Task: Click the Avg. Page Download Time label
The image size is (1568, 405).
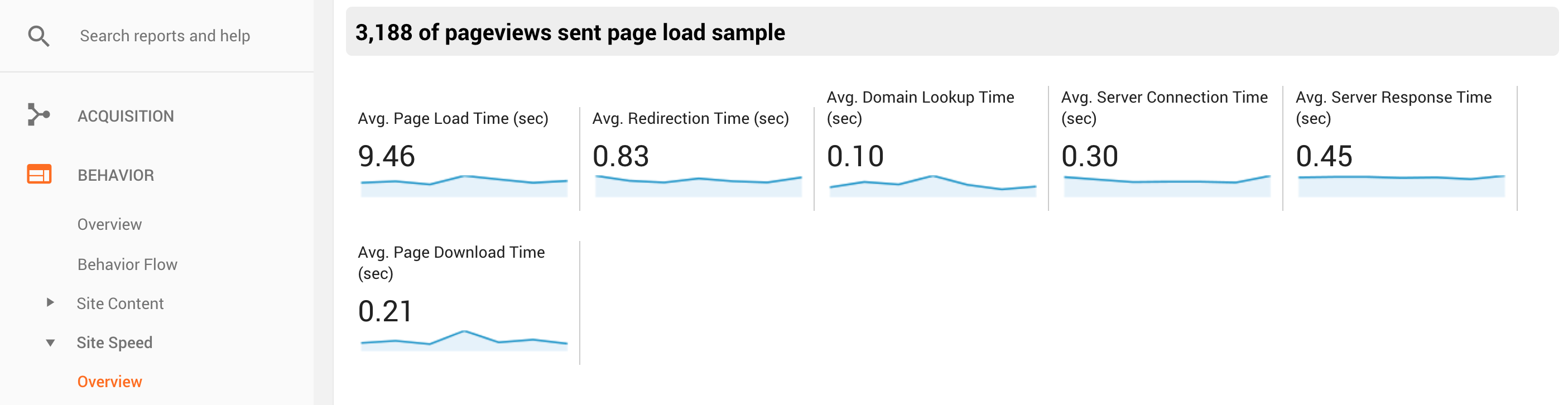Action: coord(451,262)
